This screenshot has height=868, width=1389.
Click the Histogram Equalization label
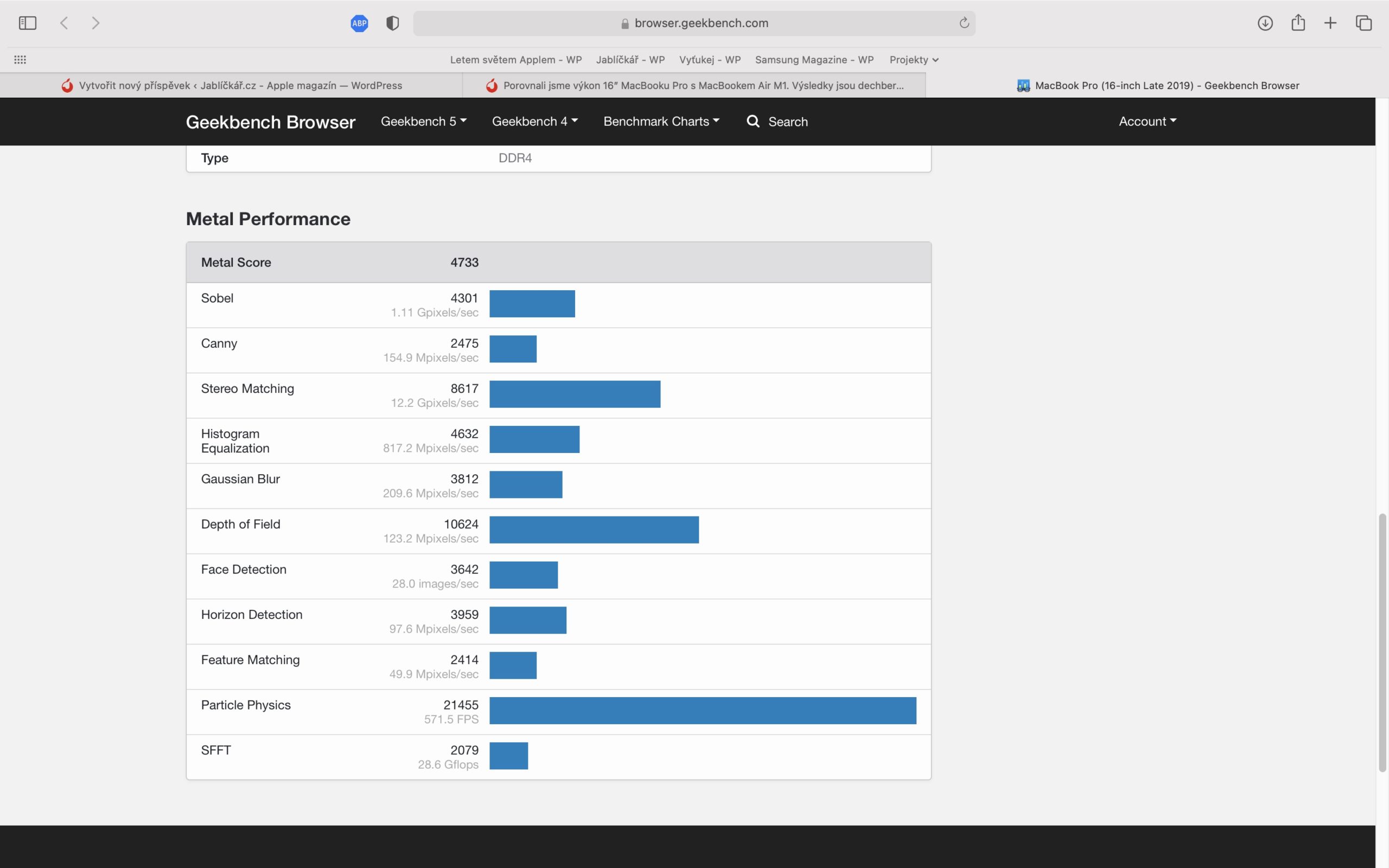pyautogui.click(x=235, y=441)
